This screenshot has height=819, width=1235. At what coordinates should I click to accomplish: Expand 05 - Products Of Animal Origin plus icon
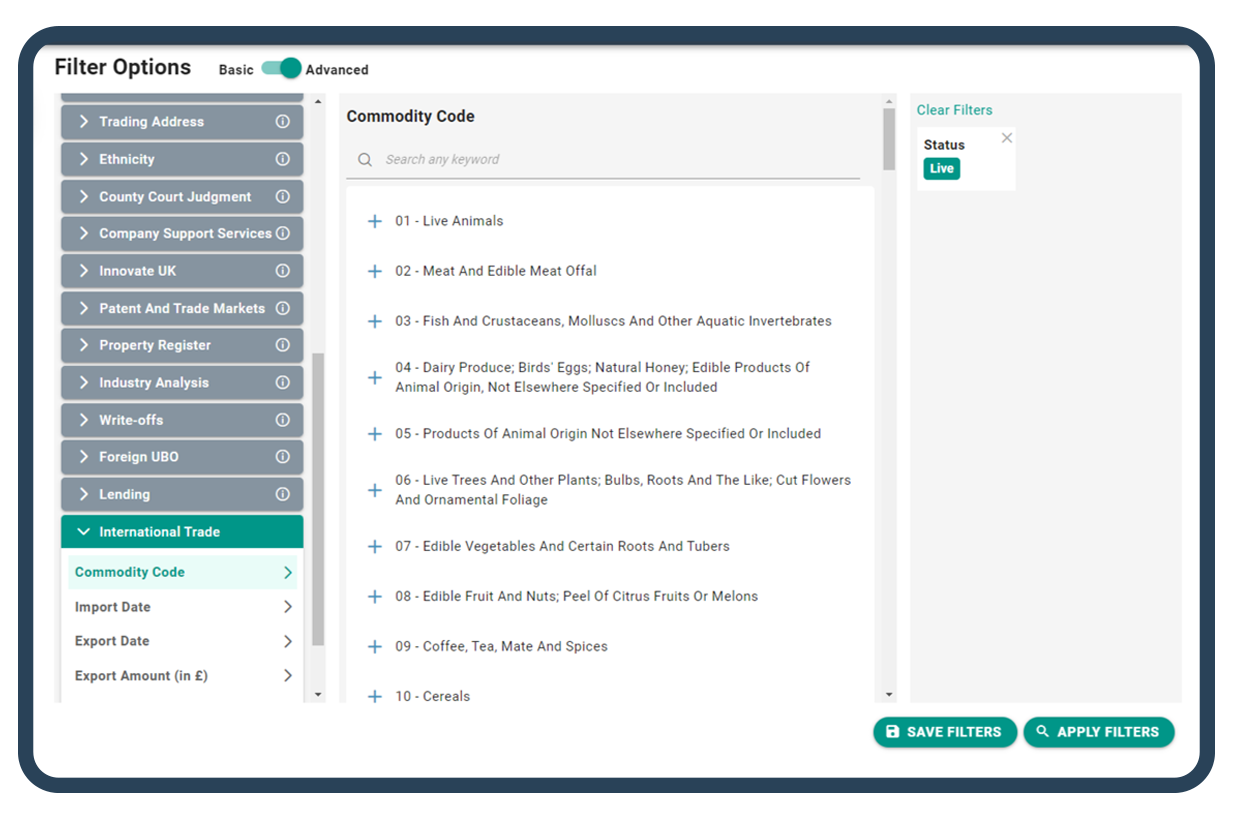pos(375,434)
